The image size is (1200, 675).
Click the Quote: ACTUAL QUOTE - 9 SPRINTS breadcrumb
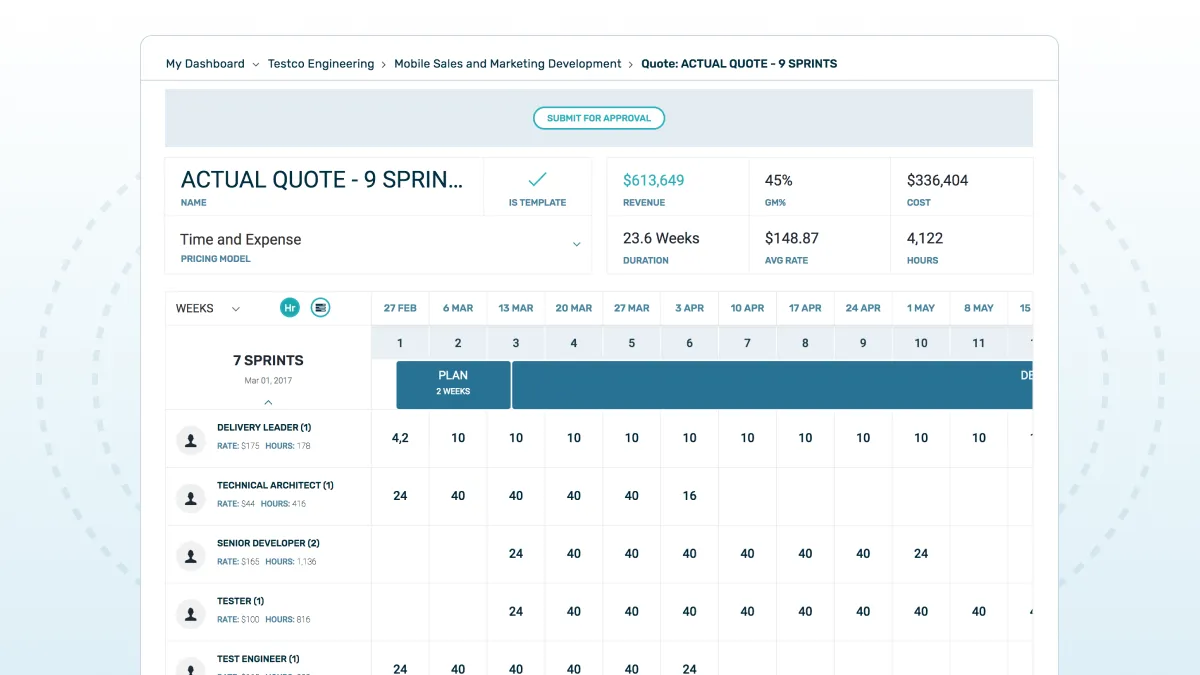739,64
